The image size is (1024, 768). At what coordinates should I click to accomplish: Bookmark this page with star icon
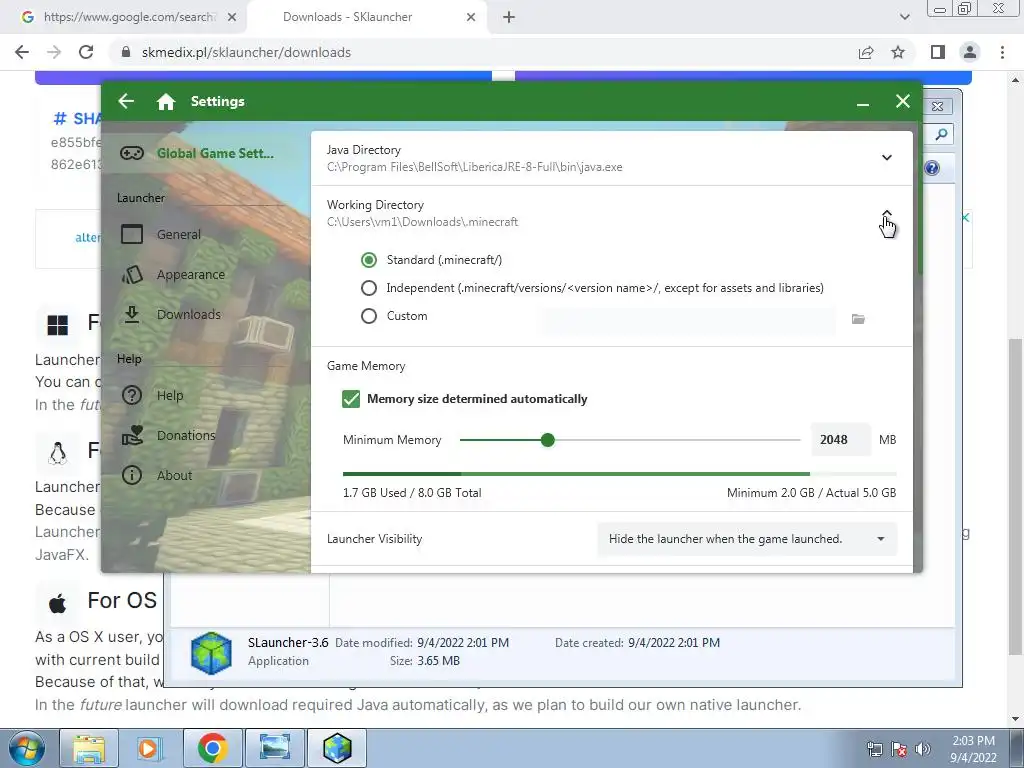pyautogui.click(x=898, y=52)
